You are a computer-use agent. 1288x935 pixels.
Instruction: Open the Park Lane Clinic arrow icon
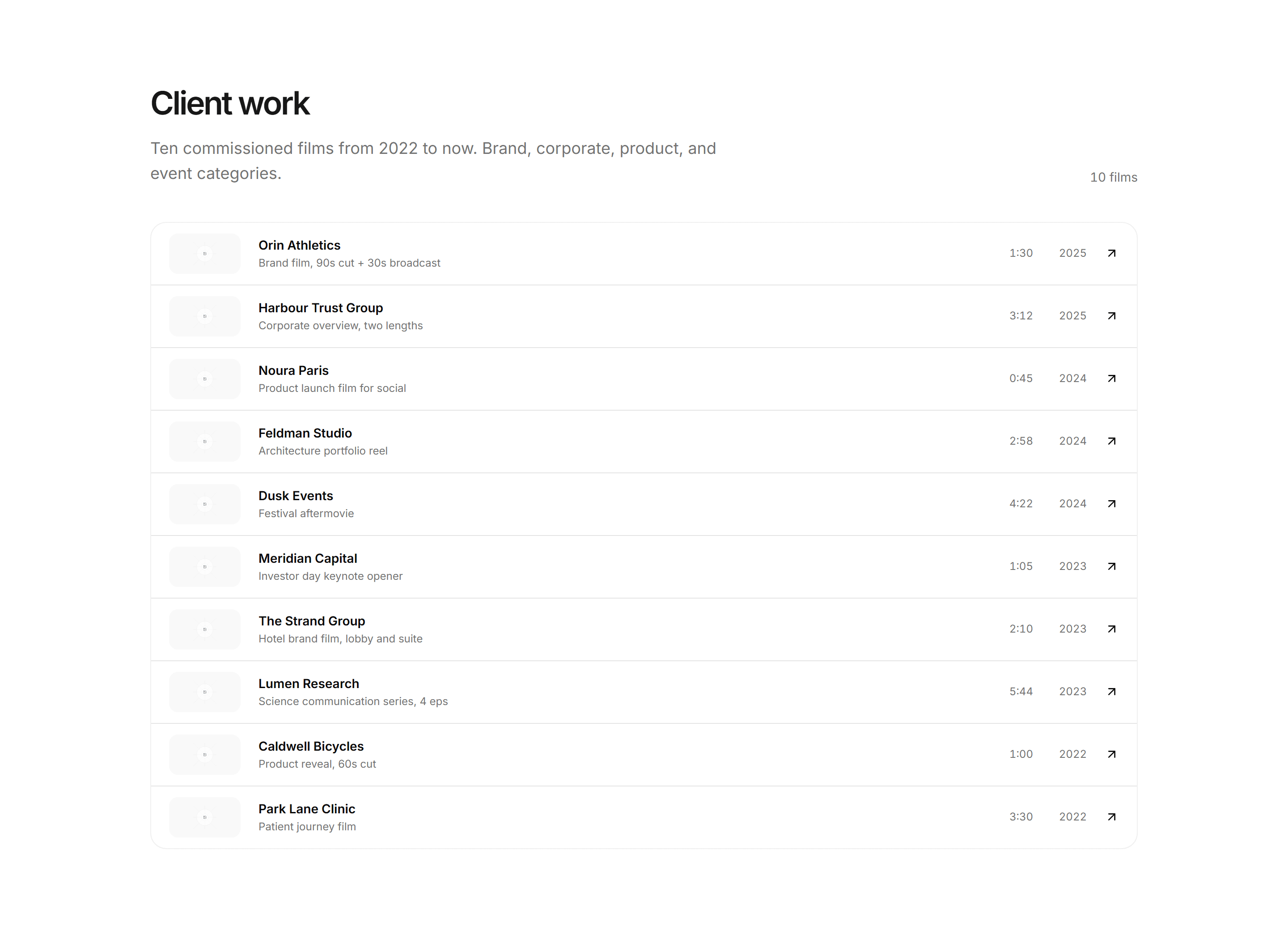1111,817
